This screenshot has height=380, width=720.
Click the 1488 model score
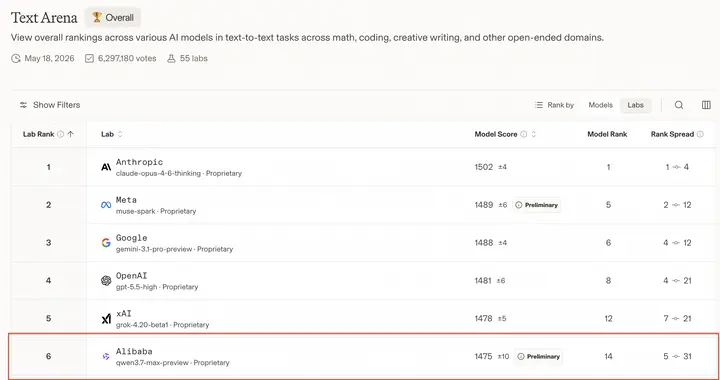click(x=484, y=243)
